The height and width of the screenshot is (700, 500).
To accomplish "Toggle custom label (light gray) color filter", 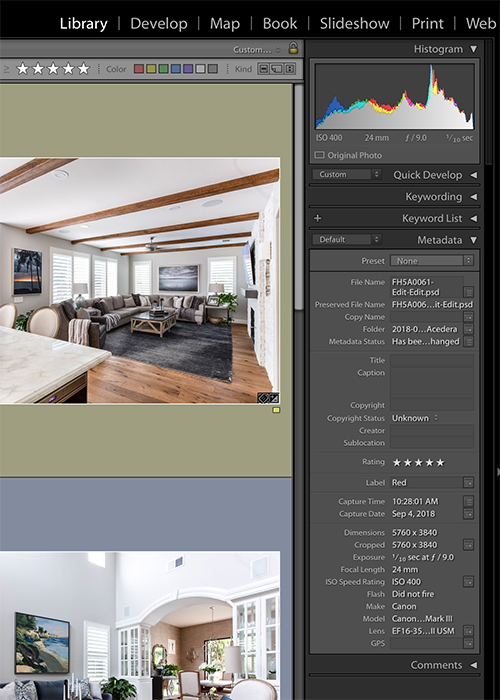I will click(x=200, y=69).
